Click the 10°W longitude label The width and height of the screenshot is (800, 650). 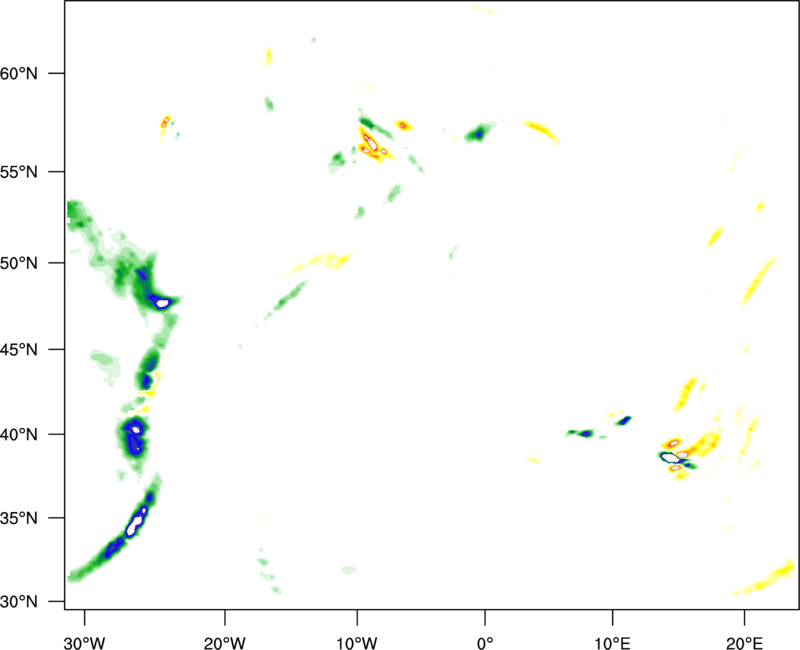pyautogui.click(x=357, y=643)
